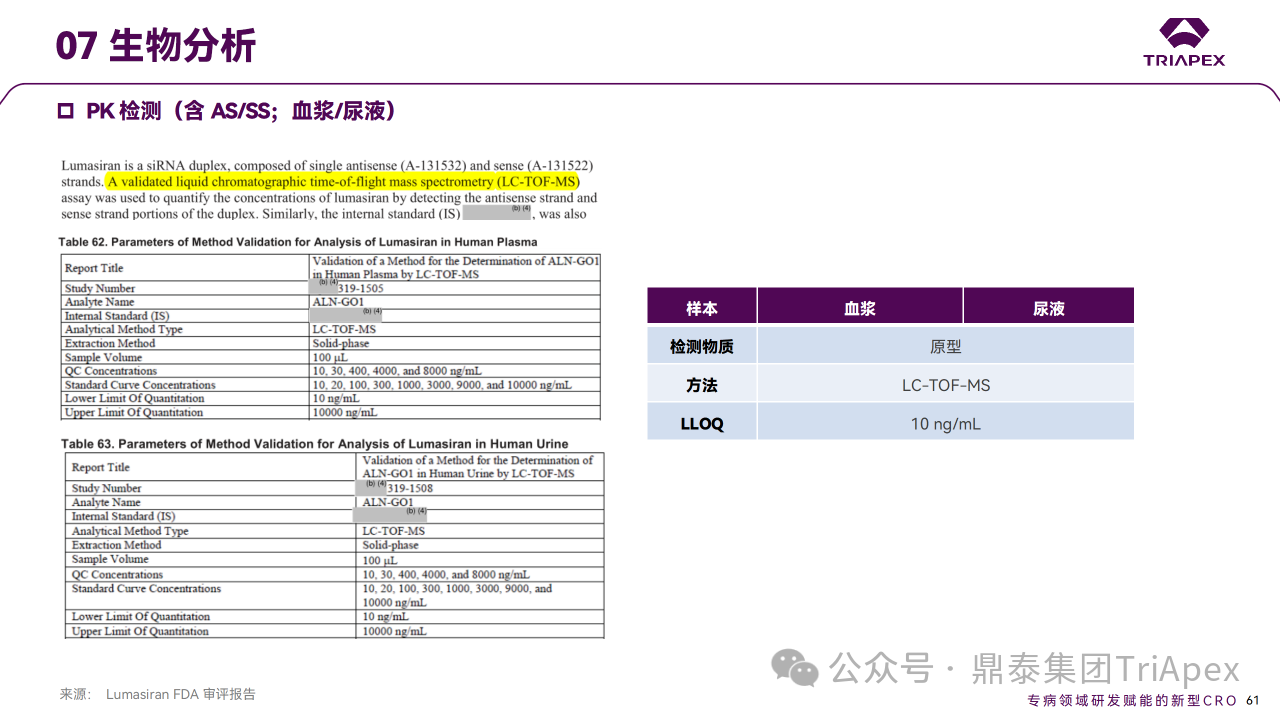Click the TRIAPEX logo in top-right corner
This screenshot has width=1280, height=720.
pos(1184,42)
